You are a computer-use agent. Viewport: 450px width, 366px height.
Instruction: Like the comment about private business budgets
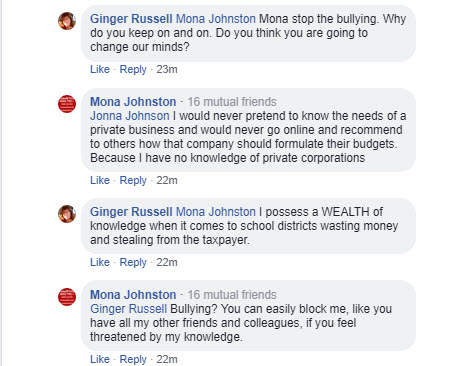[x=100, y=180]
